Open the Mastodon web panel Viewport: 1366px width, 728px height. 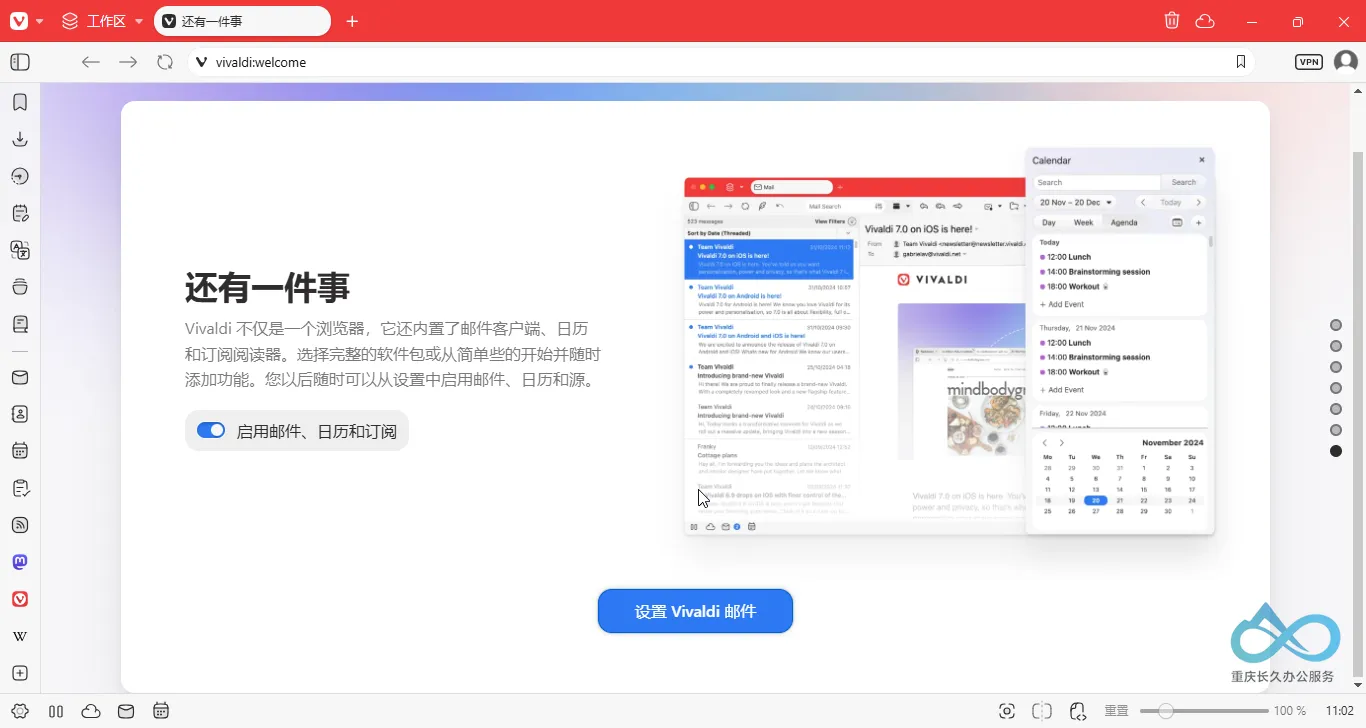point(20,562)
